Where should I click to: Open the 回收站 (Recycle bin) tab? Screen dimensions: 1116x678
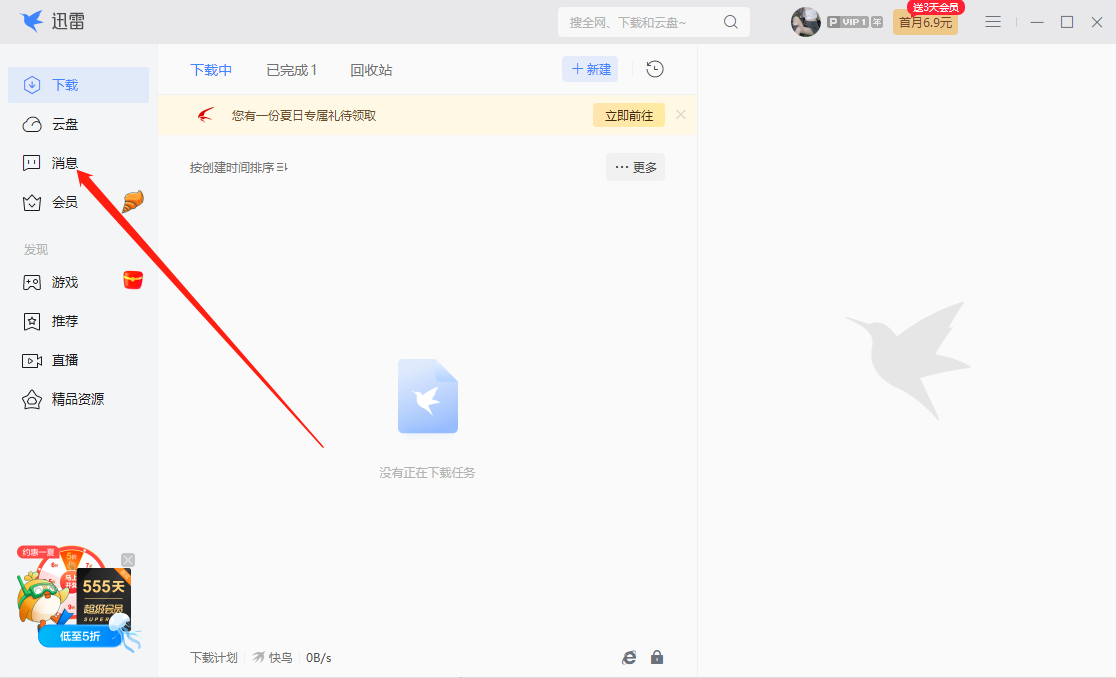[371, 69]
